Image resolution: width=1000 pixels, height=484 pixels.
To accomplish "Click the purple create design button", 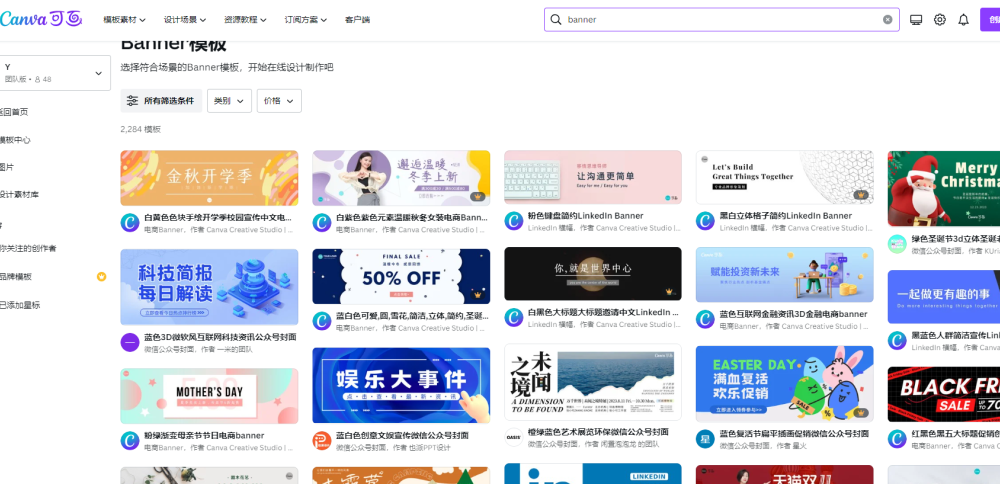I will click(990, 20).
